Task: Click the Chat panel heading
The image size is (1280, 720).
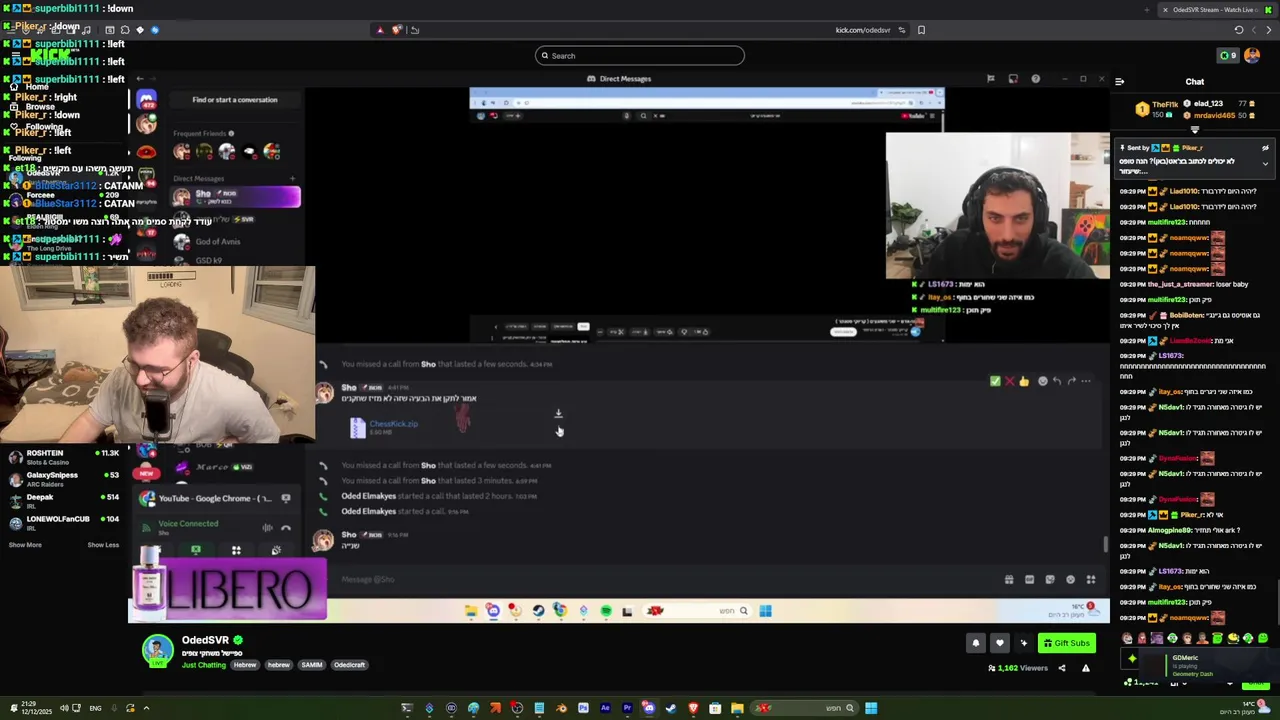Action: (x=1195, y=82)
